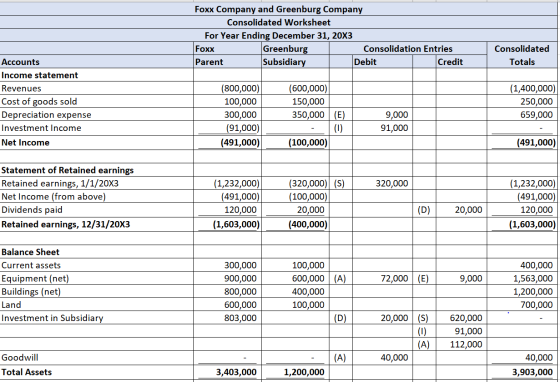Click the 20,000 credit in Dividends paid row
This screenshot has width=560, height=382.
pyautogui.click(x=468, y=210)
